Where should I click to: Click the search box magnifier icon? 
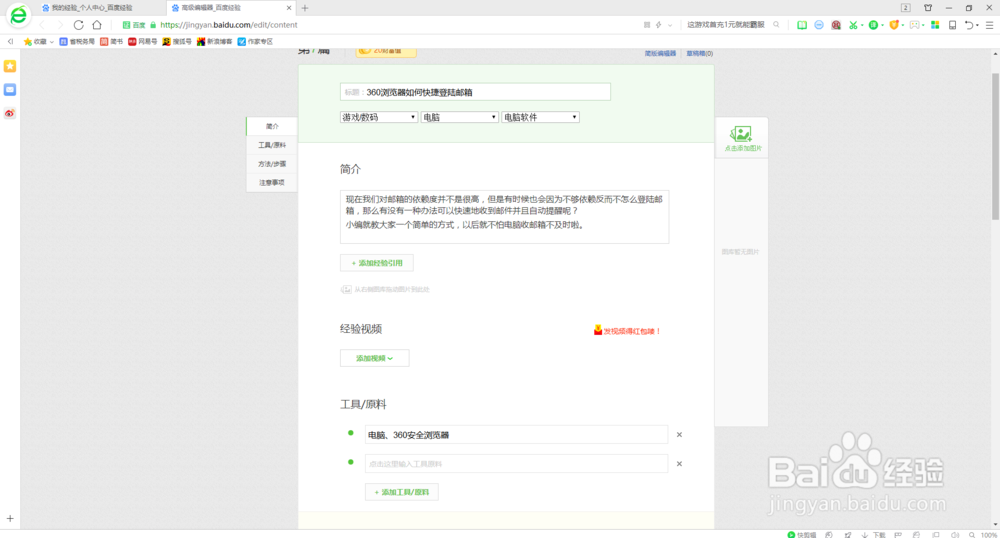[776, 25]
